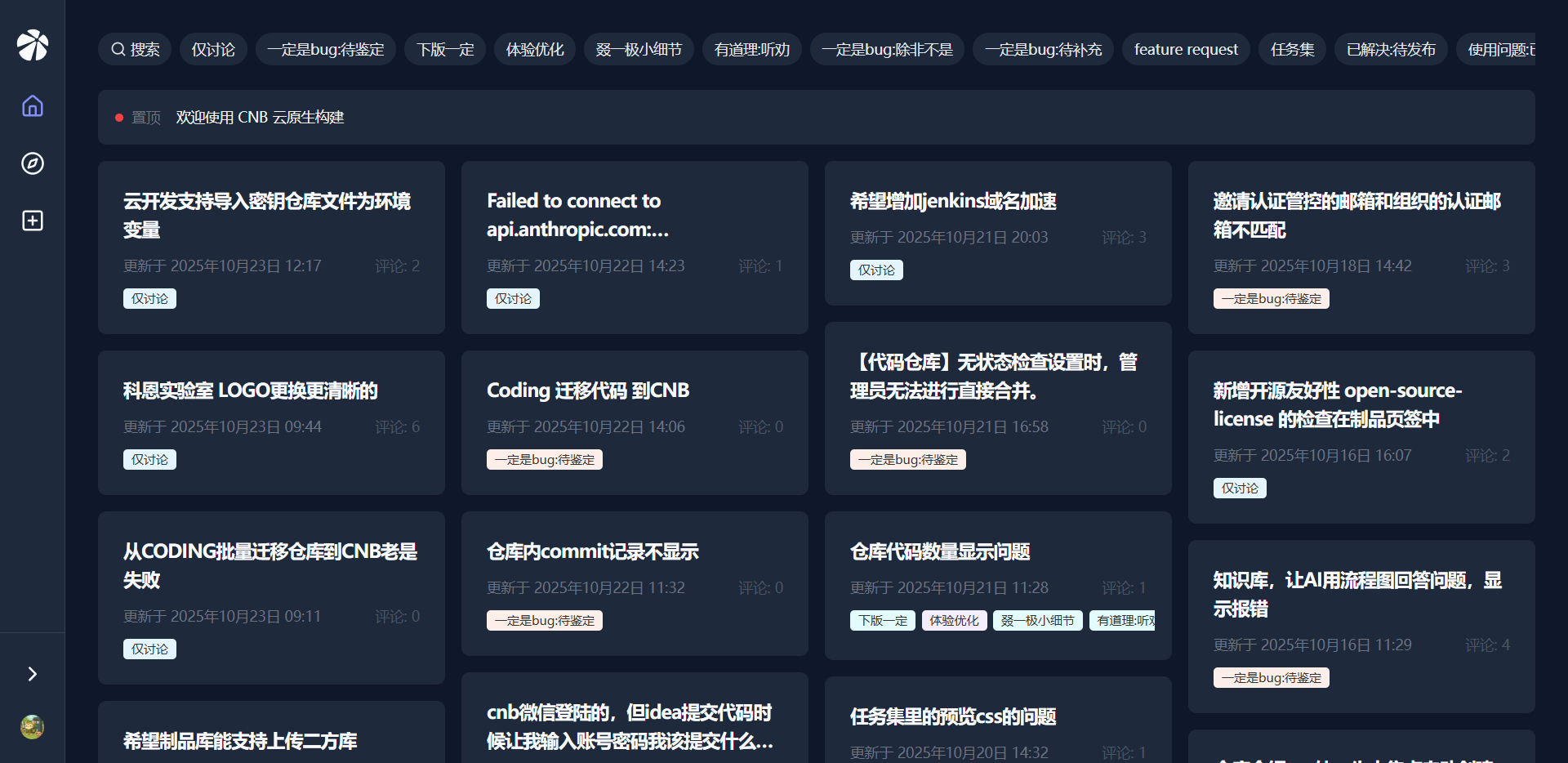The image size is (1568, 763).
Task: Open issue 希望增加jenkins域名加速
Action: tap(952, 201)
